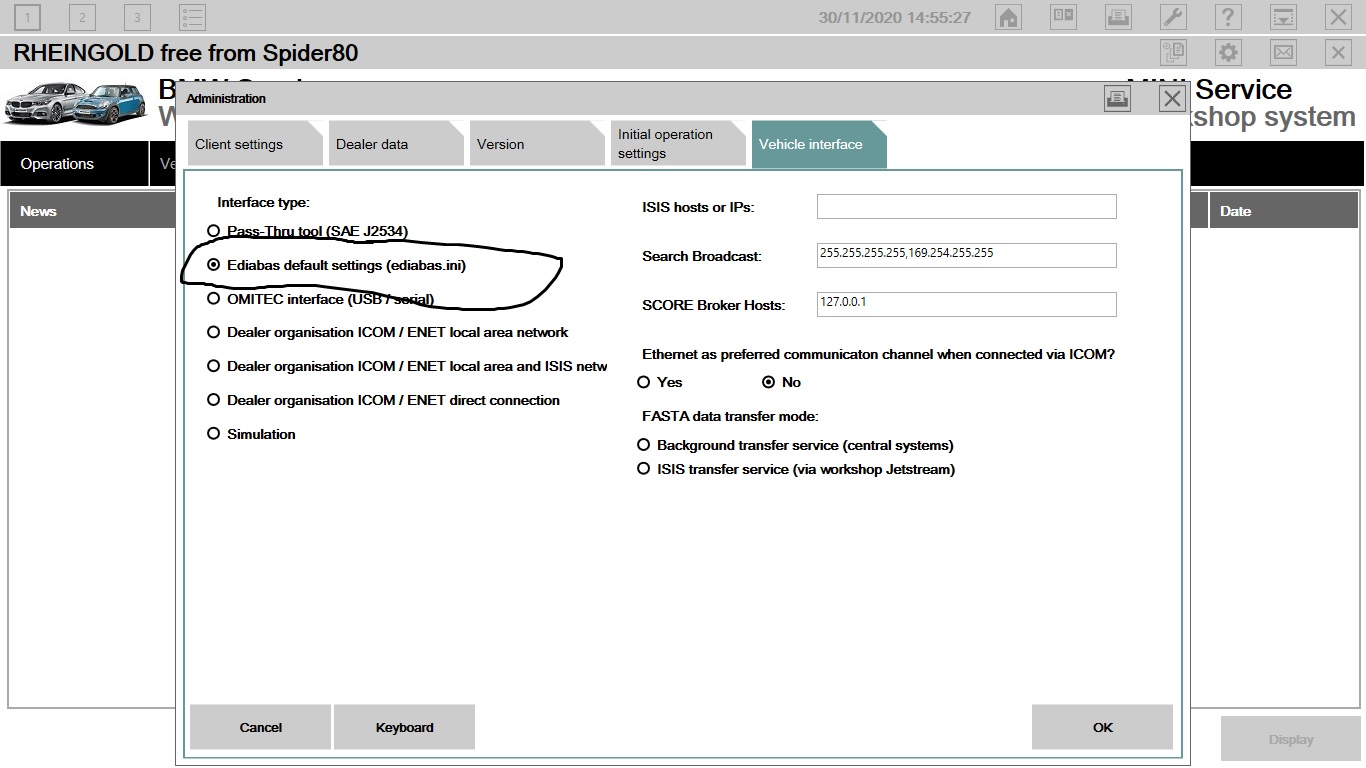
Task: Open the help question mark icon
Action: pyautogui.click(x=1228, y=17)
